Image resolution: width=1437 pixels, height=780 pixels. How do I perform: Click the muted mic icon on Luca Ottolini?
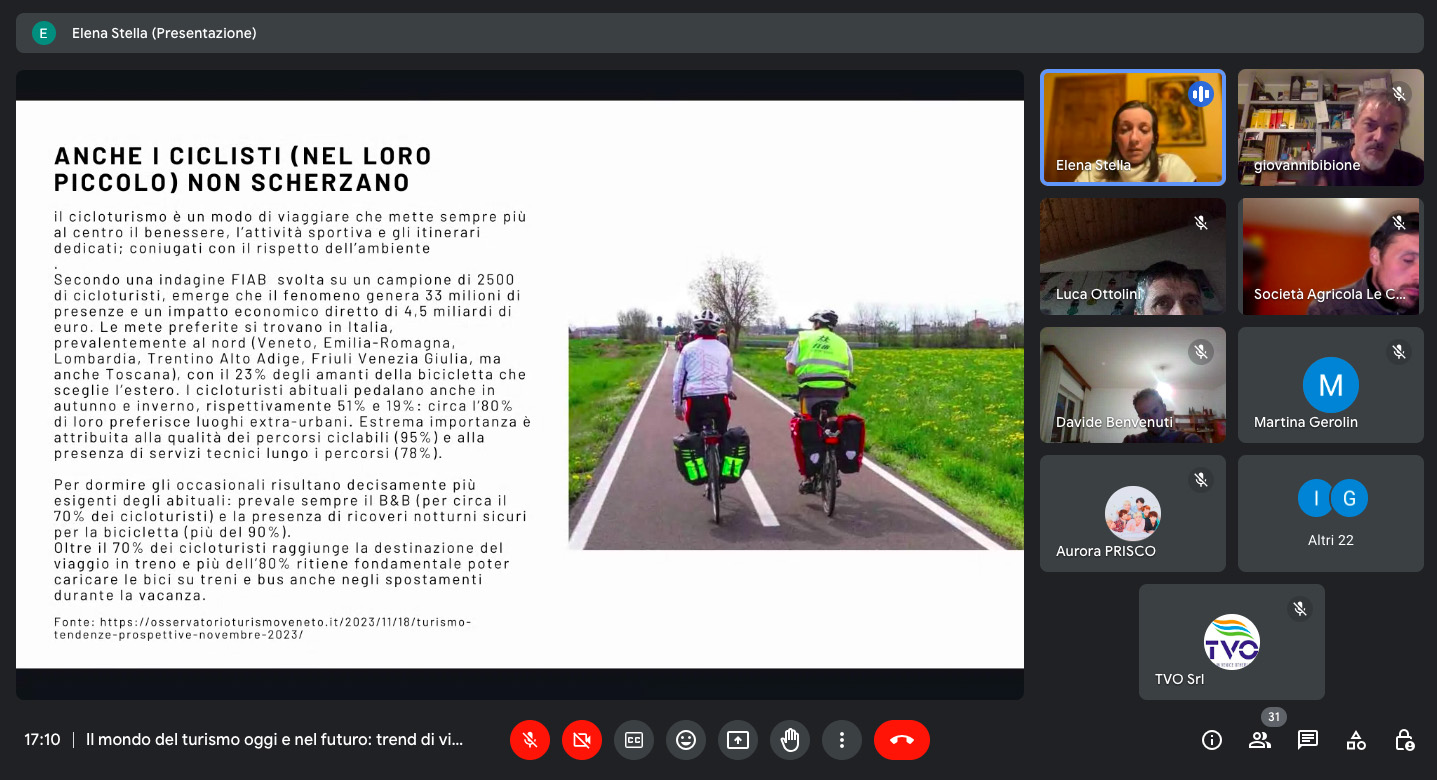pos(1201,223)
